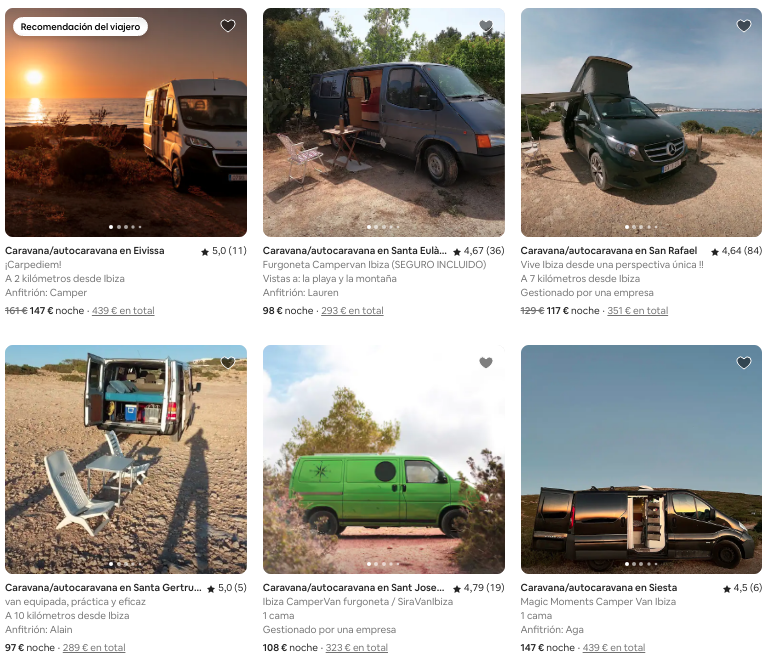Click the 4,64 star rating for San Rafael
The image size is (771, 664).
737,251
